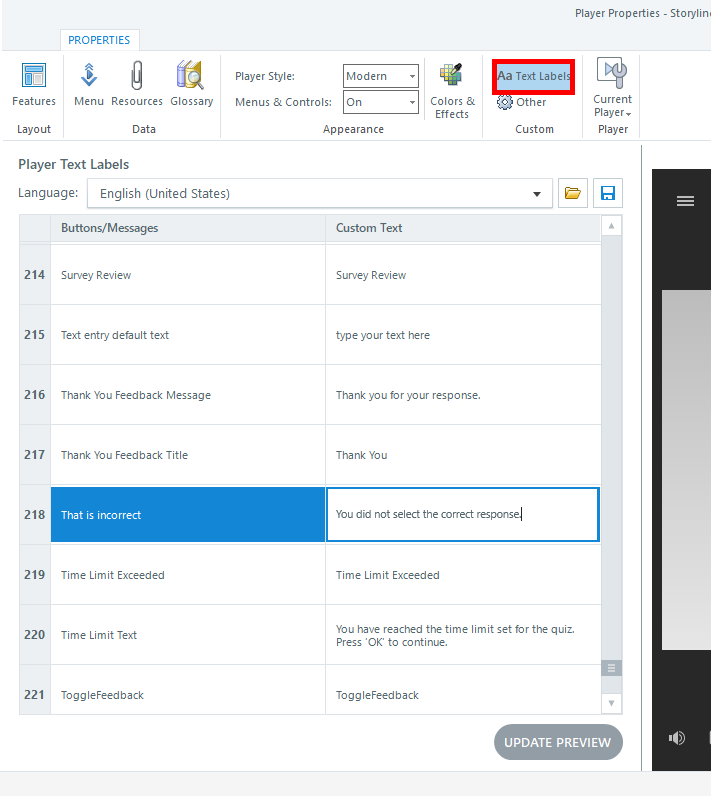Select 'Time Limit Exceeded' label cell
The height and width of the screenshot is (796, 711).
pyautogui.click(x=188, y=575)
